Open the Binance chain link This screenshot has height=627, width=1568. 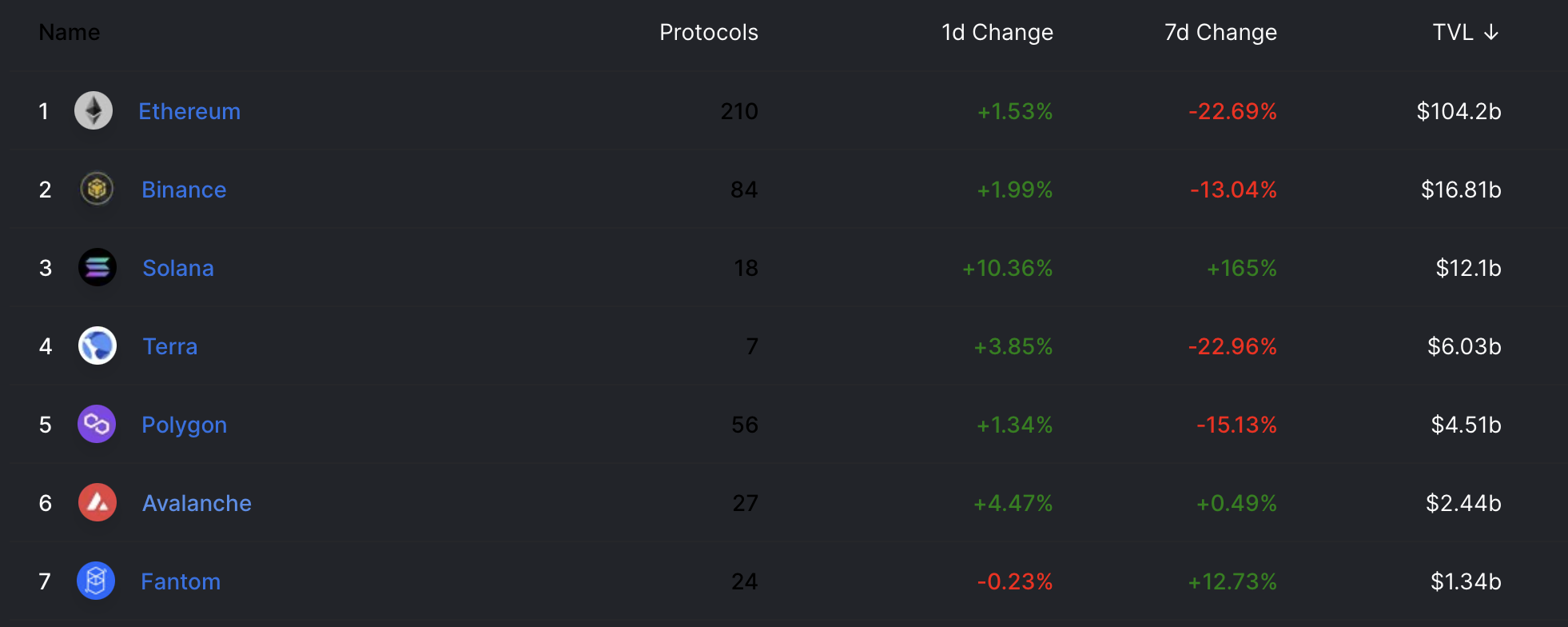184,190
